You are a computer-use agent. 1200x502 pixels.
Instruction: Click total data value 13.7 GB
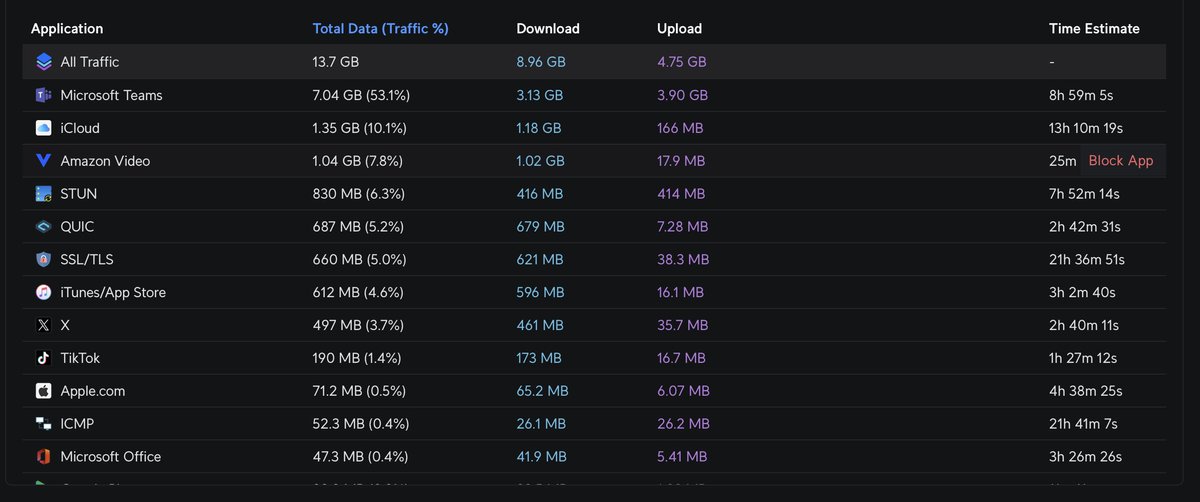point(336,62)
